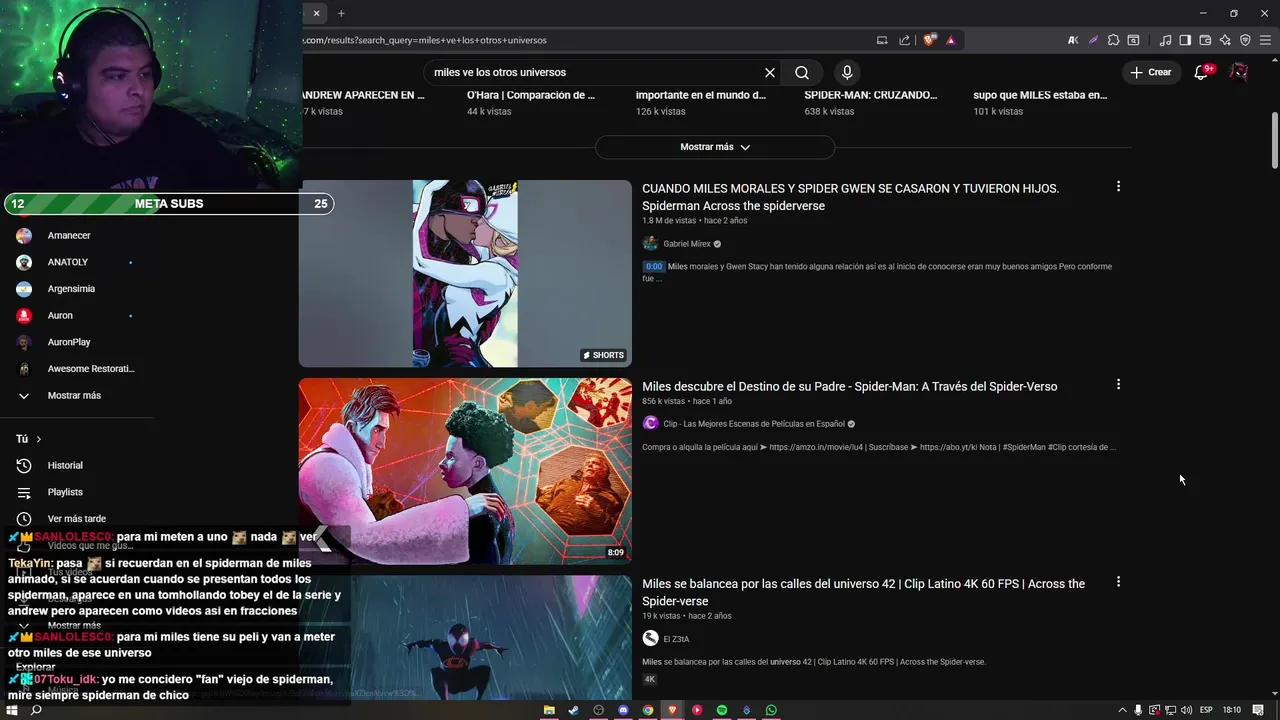Click the 18:10 taskbar clock
The image size is (1280, 720).
1231,710
